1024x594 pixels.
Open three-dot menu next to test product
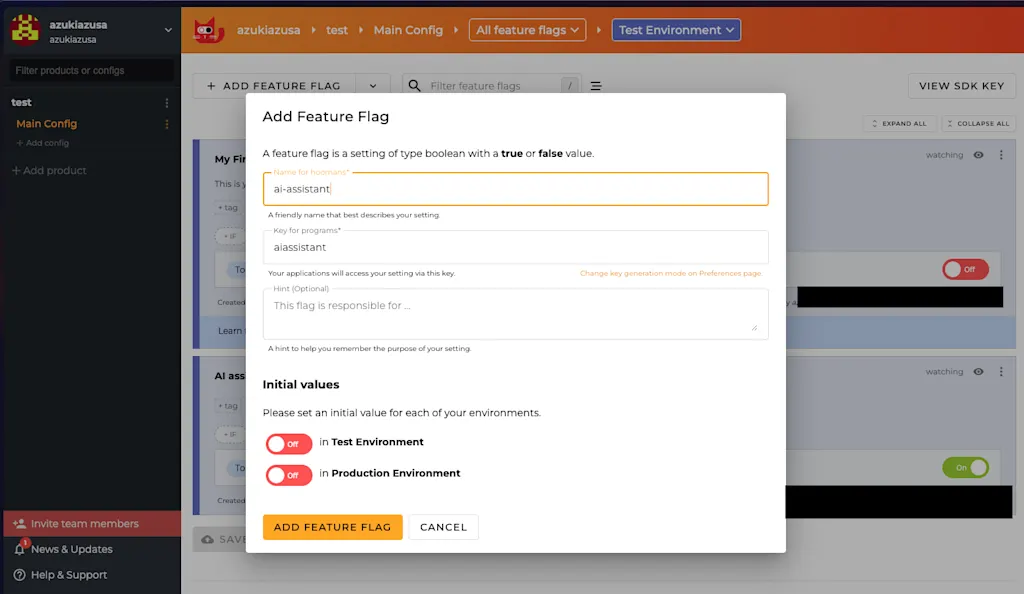click(x=167, y=102)
